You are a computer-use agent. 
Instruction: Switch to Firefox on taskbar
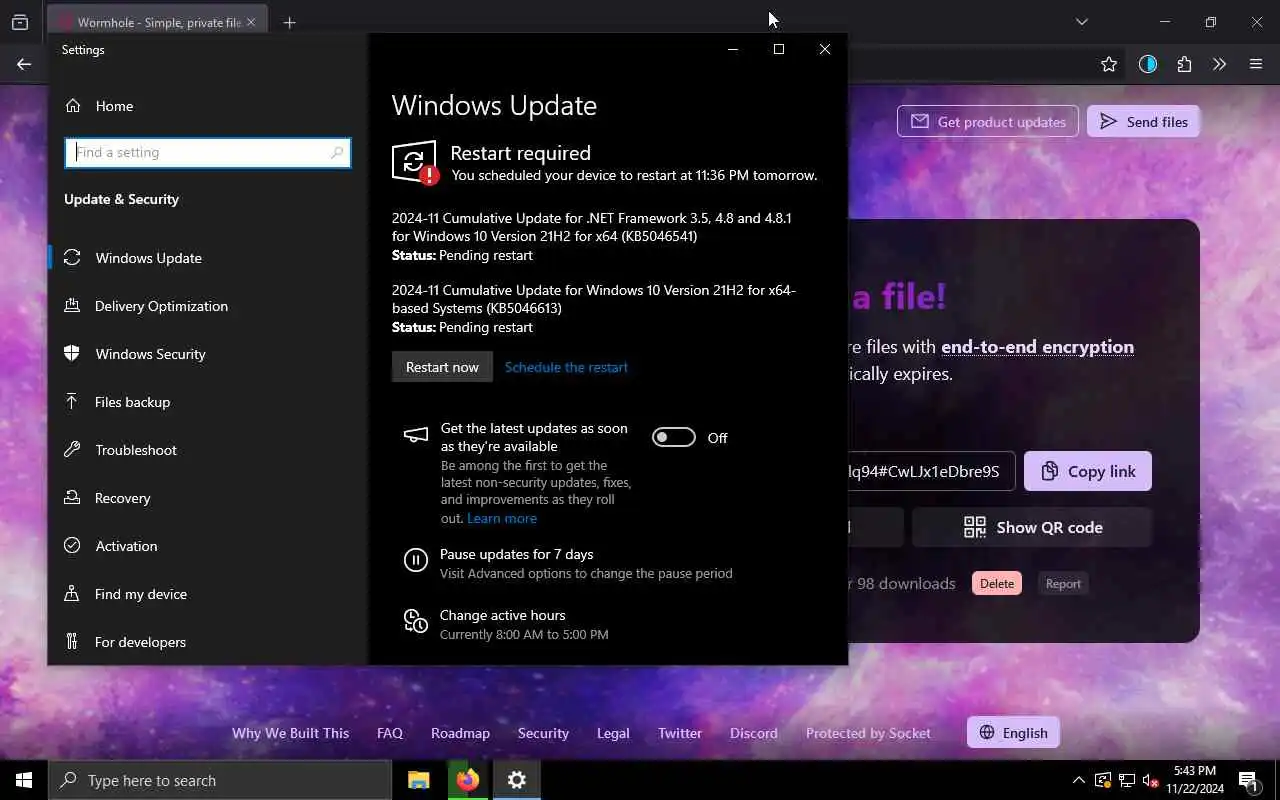pyautogui.click(x=467, y=780)
